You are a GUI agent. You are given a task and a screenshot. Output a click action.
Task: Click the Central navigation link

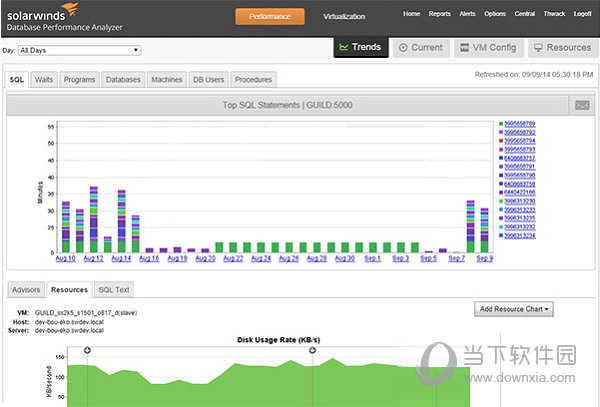(x=525, y=14)
